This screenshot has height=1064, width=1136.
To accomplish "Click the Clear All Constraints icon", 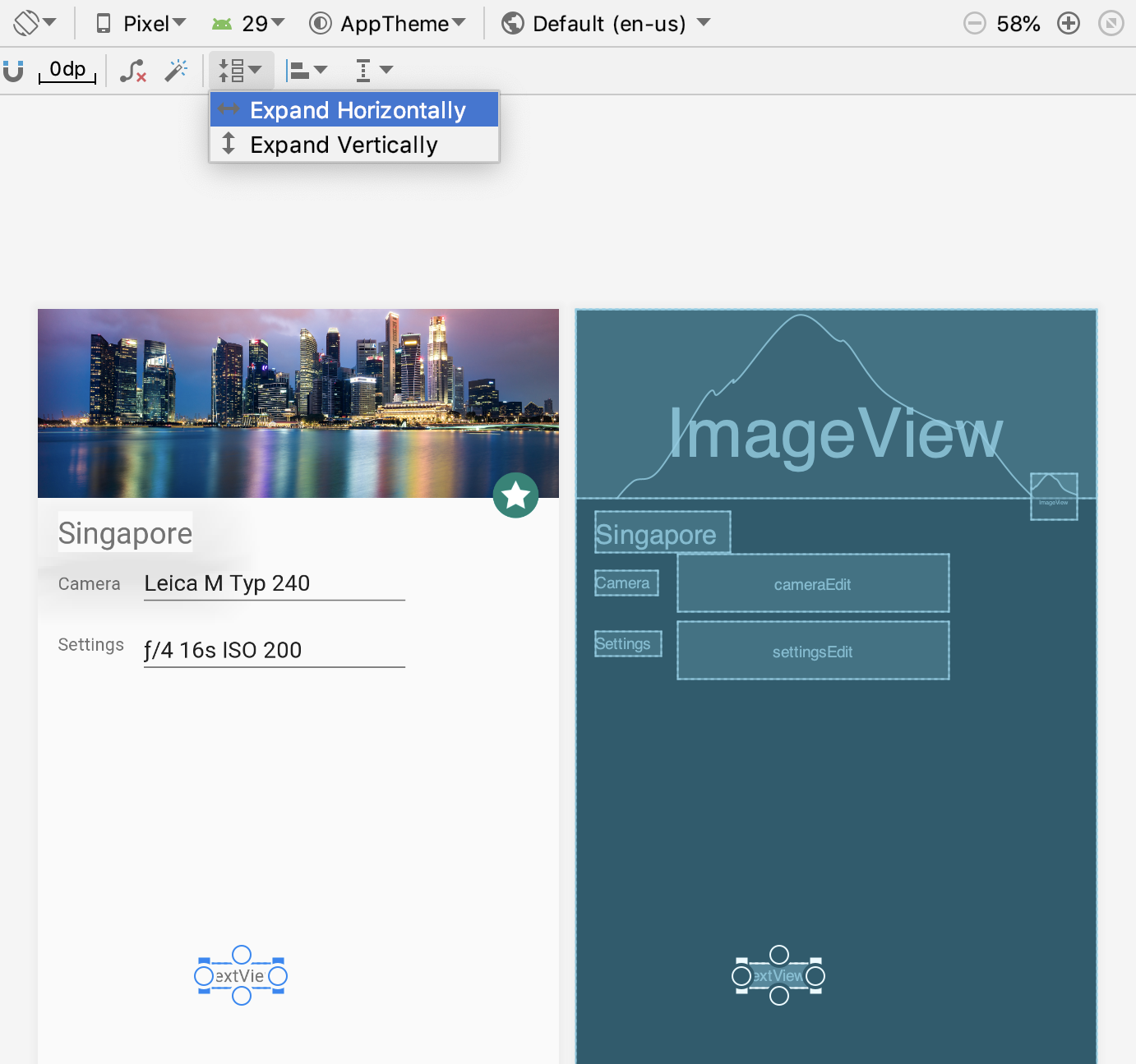I will 132,71.
